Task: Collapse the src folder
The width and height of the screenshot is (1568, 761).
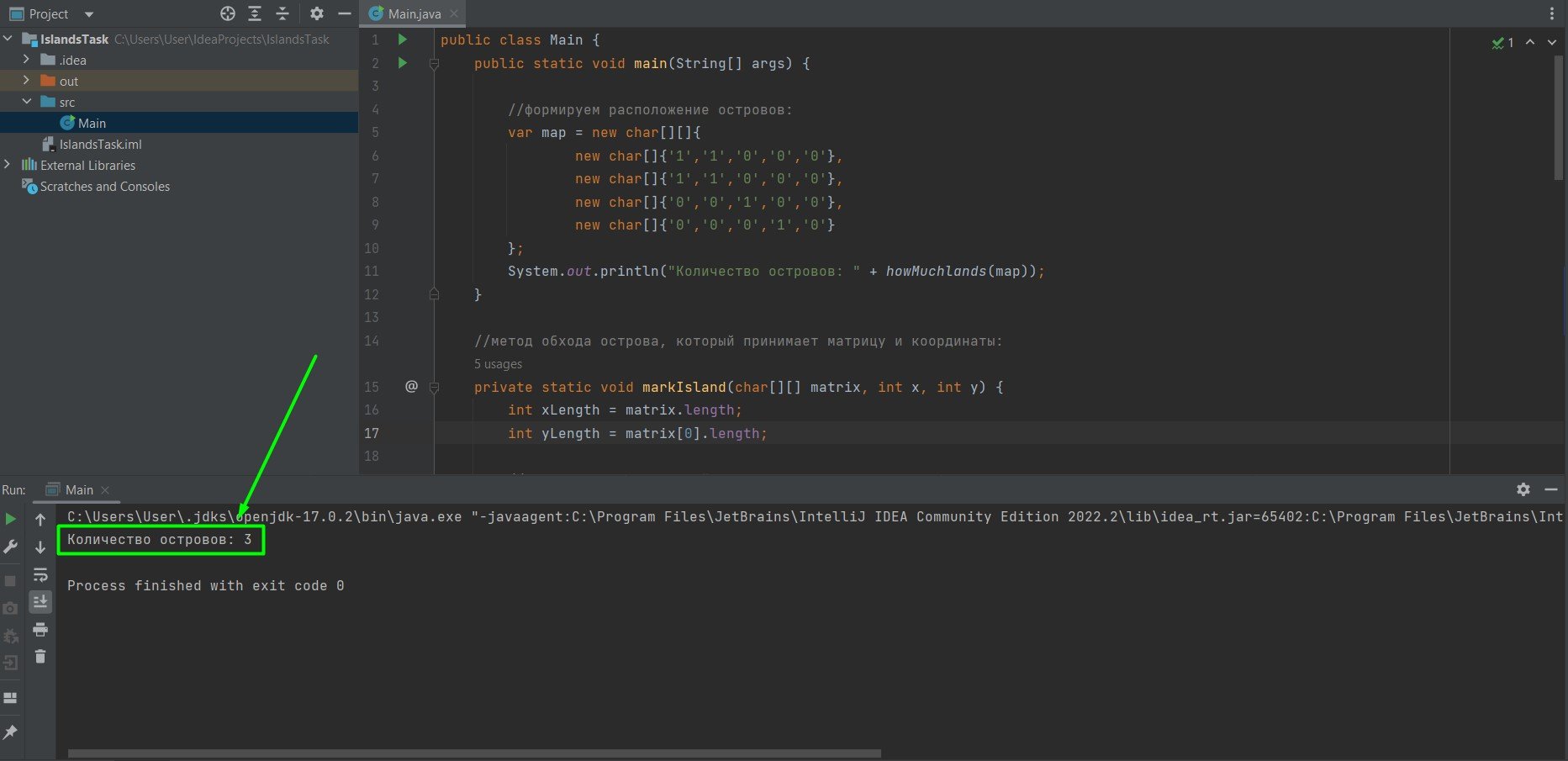Action: click(26, 102)
